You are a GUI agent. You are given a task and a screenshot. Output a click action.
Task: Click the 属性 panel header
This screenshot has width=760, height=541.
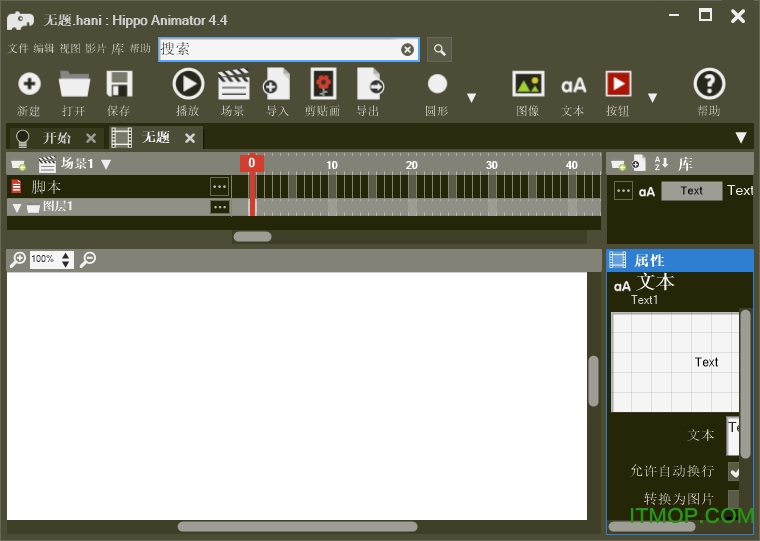tap(680, 260)
